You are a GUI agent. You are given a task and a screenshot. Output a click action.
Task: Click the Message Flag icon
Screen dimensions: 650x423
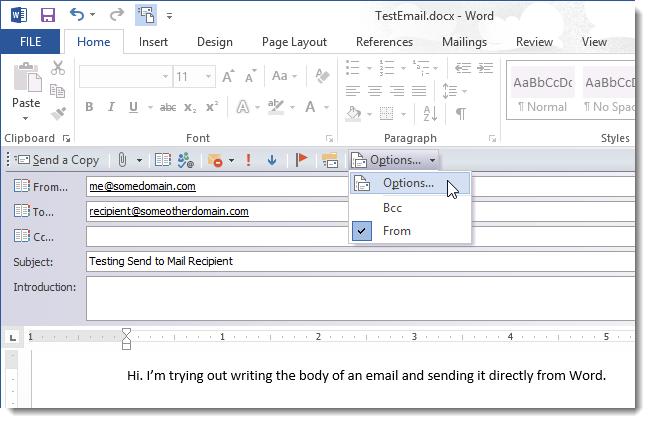coord(301,160)
